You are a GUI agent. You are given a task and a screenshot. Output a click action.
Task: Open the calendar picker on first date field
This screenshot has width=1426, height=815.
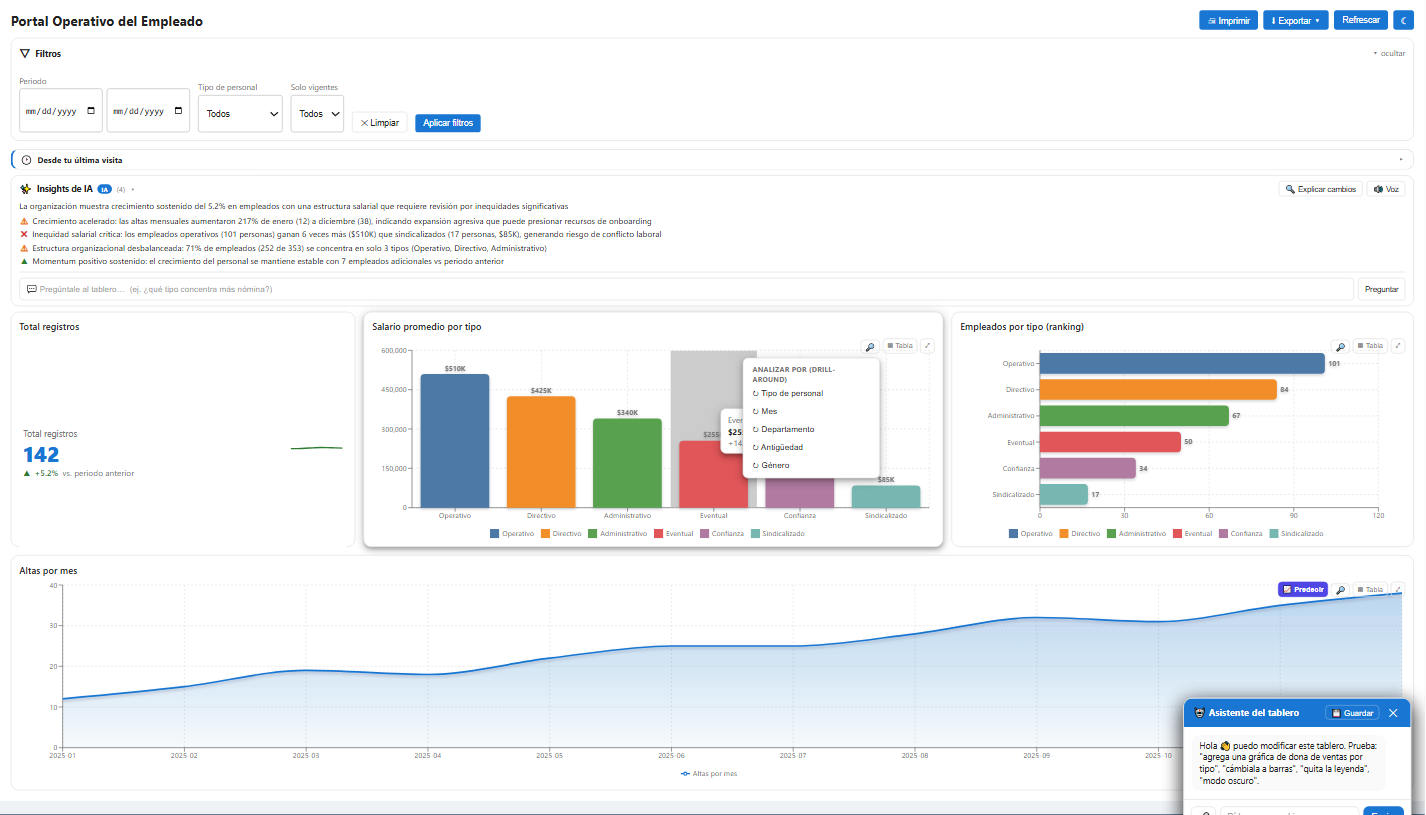pyautogui.click(x=92, y=111)
